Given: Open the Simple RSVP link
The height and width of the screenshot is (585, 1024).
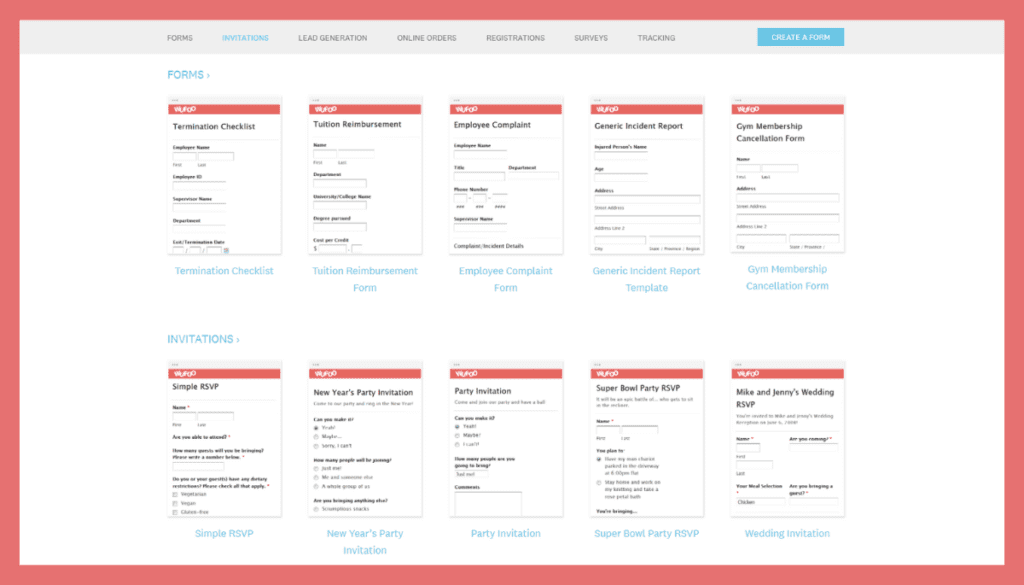Looking at the screenshot, I should [224, 533].
